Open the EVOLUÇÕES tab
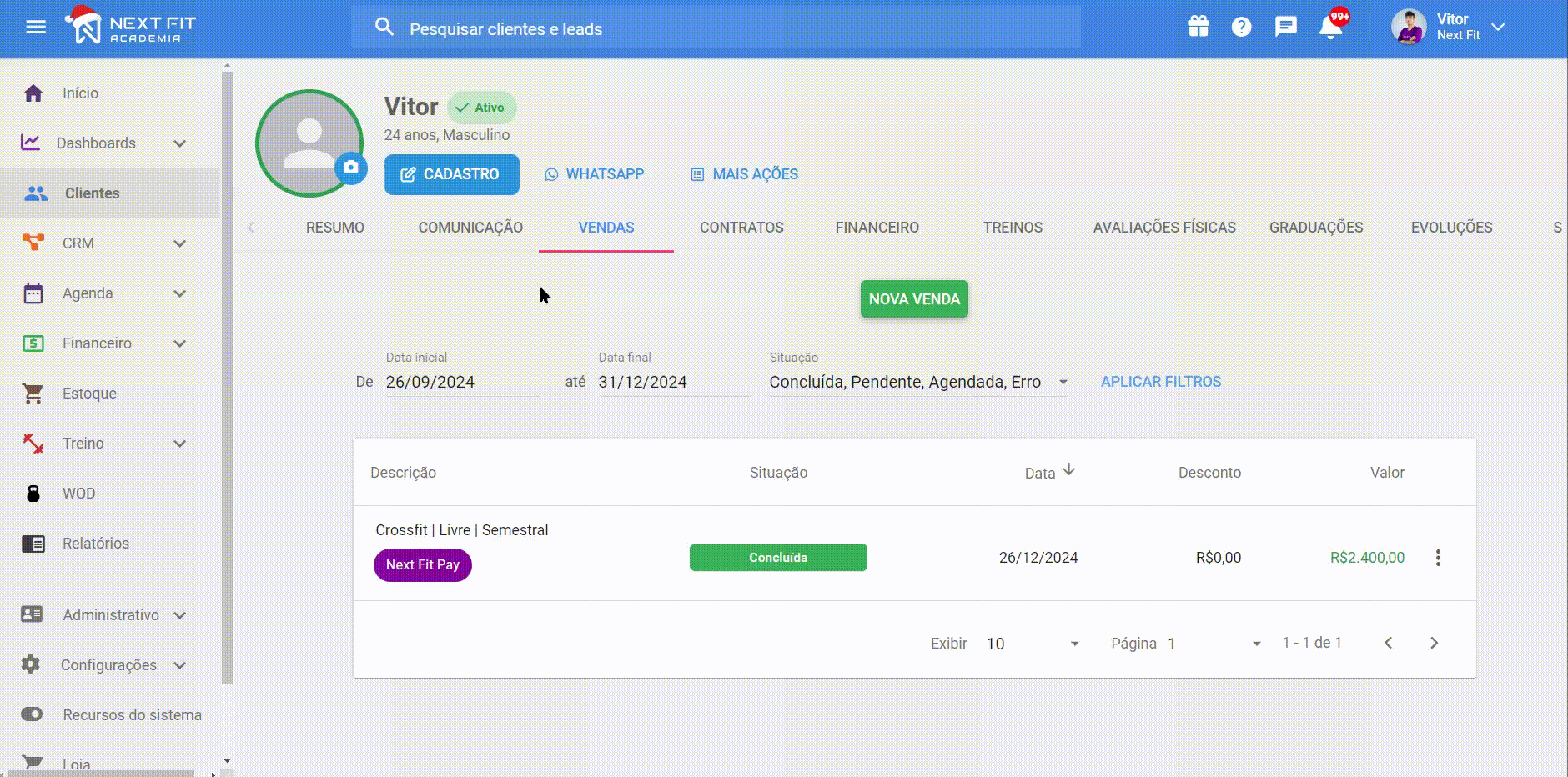This screenshot has height=777, width=1568. coord(1452,228)
